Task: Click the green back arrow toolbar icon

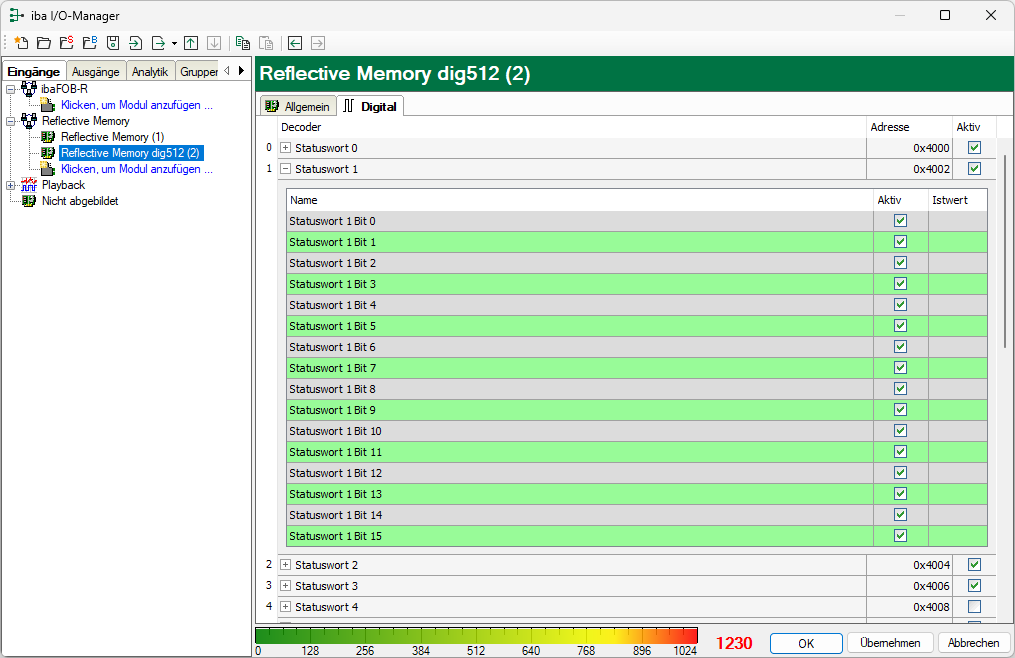Action: (x=295, y=43)
